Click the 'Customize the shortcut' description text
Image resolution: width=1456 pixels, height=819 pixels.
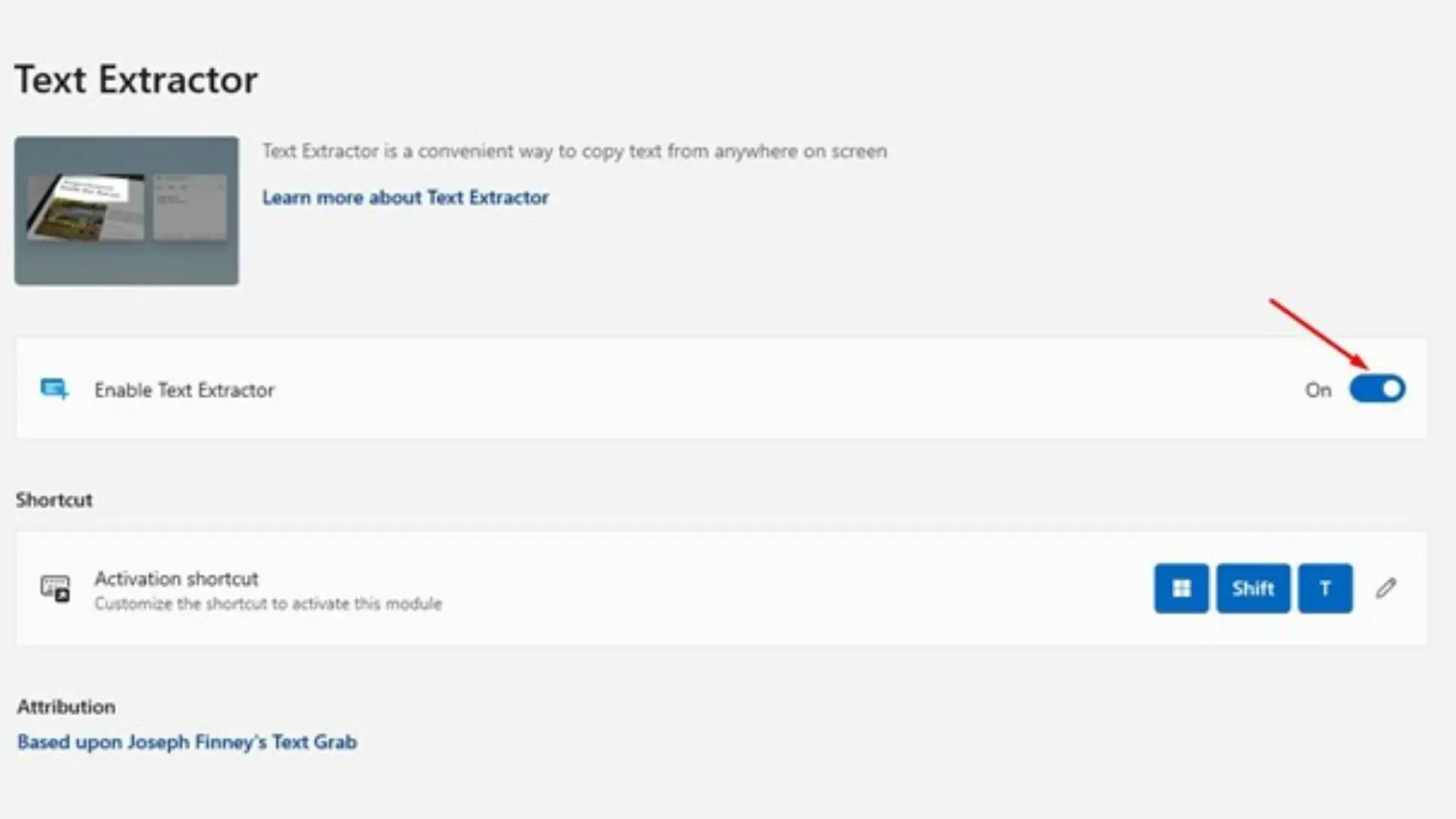(x=268, y=604)
